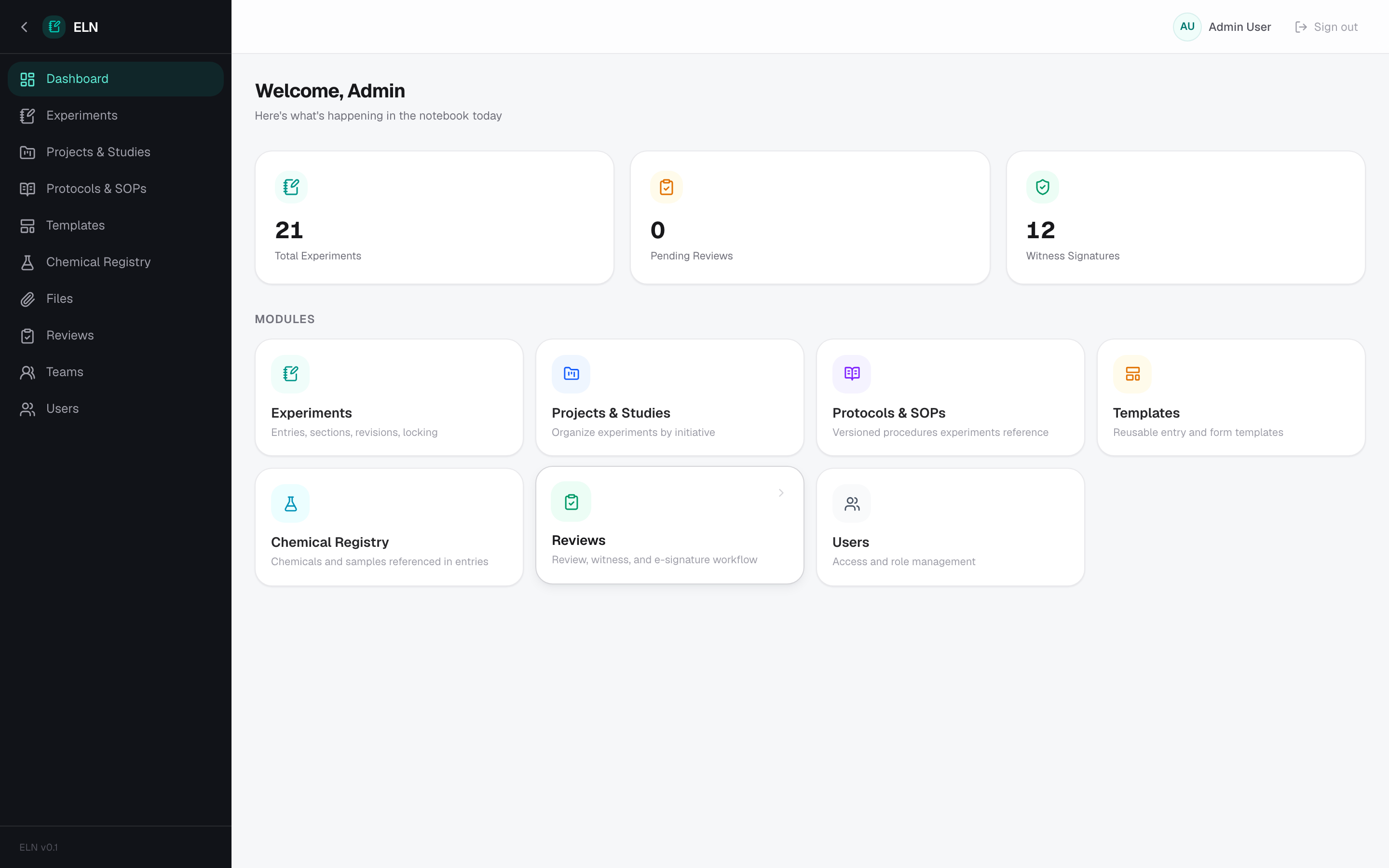
Task: Click the sign out arrow icon
Action: coord(1301,27)
